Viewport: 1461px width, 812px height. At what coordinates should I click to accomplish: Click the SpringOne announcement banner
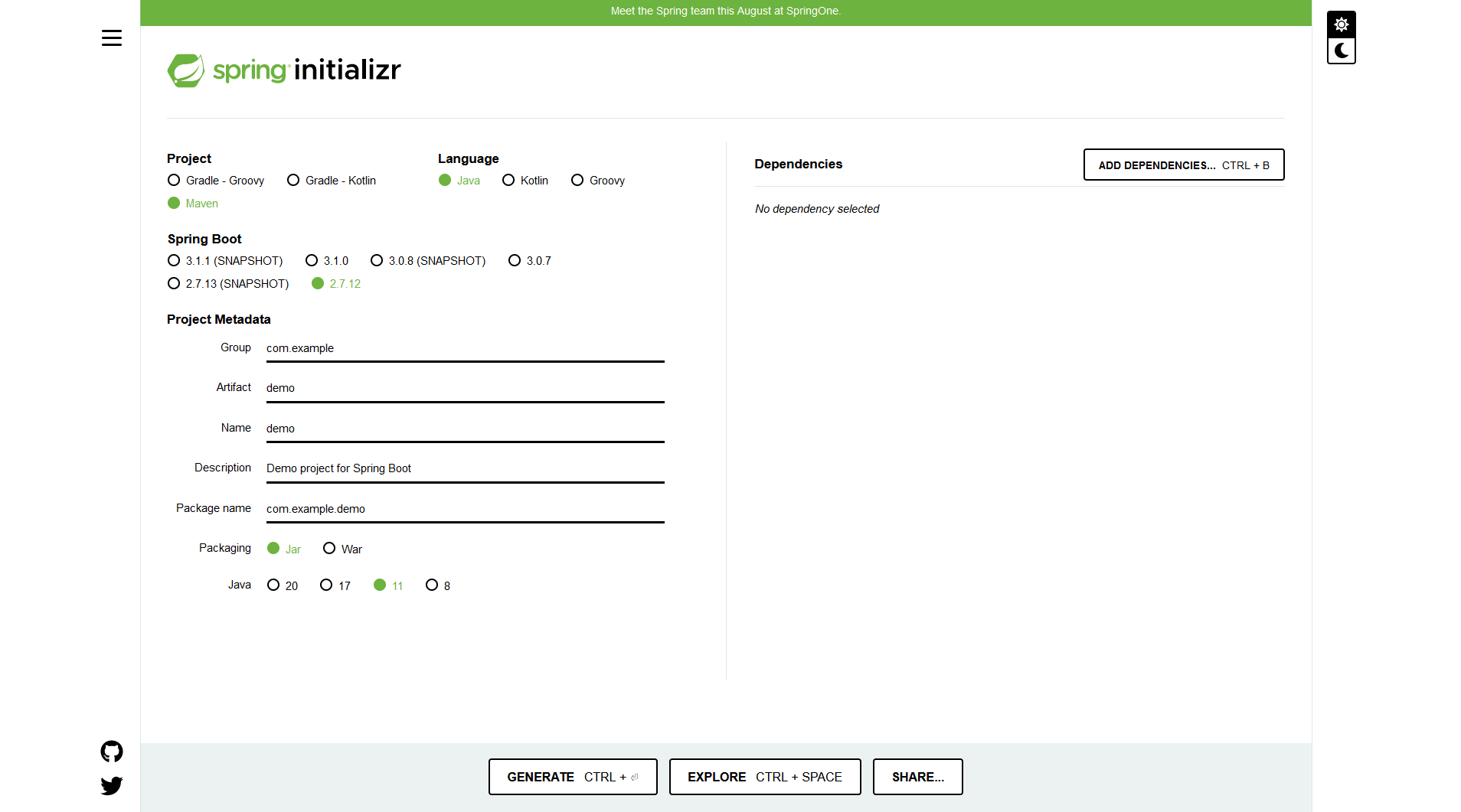click(726, 11)
